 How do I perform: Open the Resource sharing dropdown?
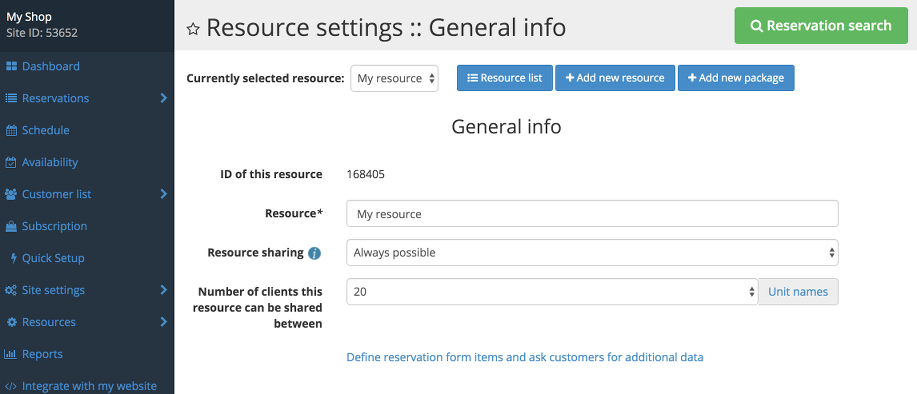[x=592, y=253]
